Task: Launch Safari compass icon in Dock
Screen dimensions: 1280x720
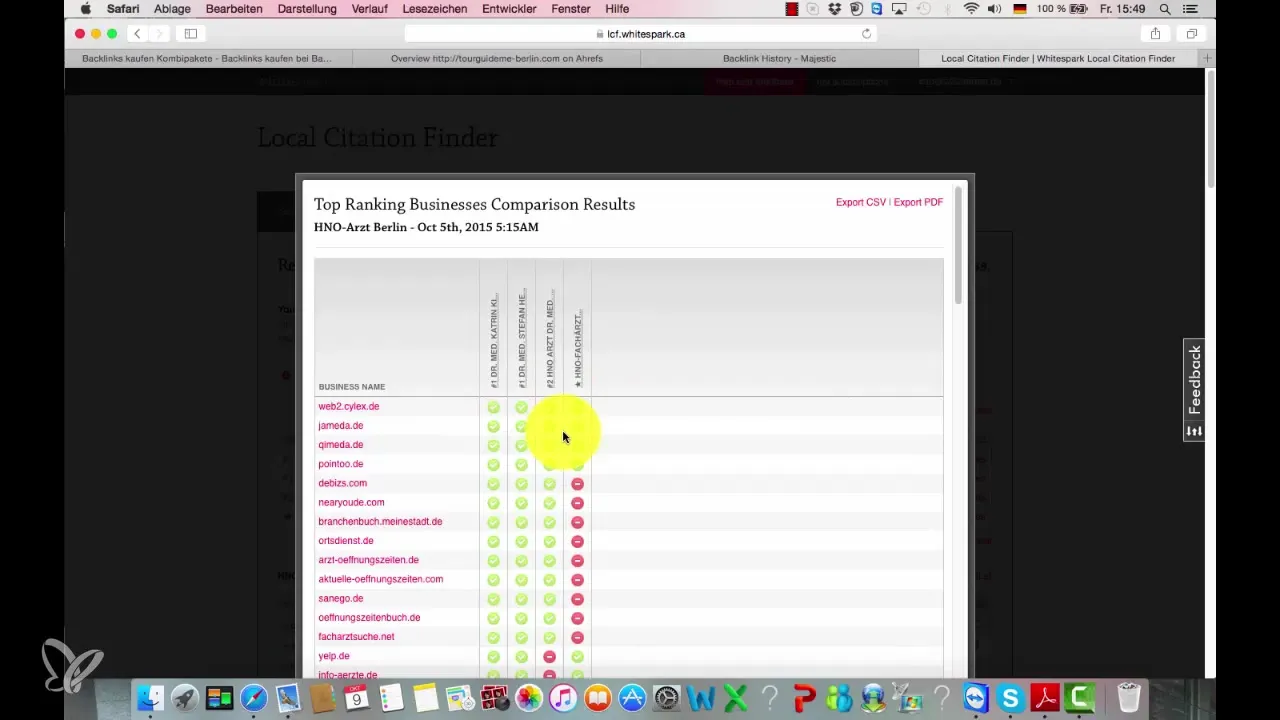Action: 254,697
